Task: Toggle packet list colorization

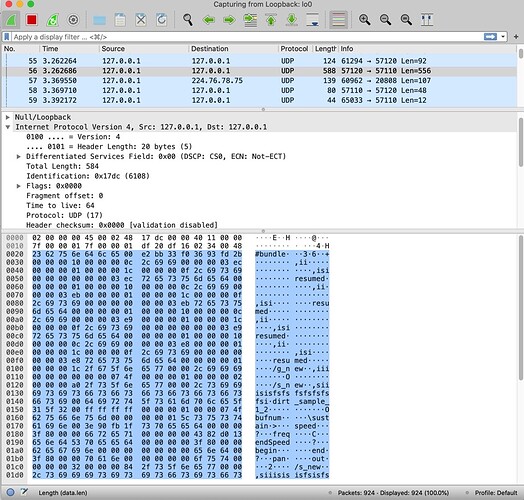Action: tap(339, 20)
